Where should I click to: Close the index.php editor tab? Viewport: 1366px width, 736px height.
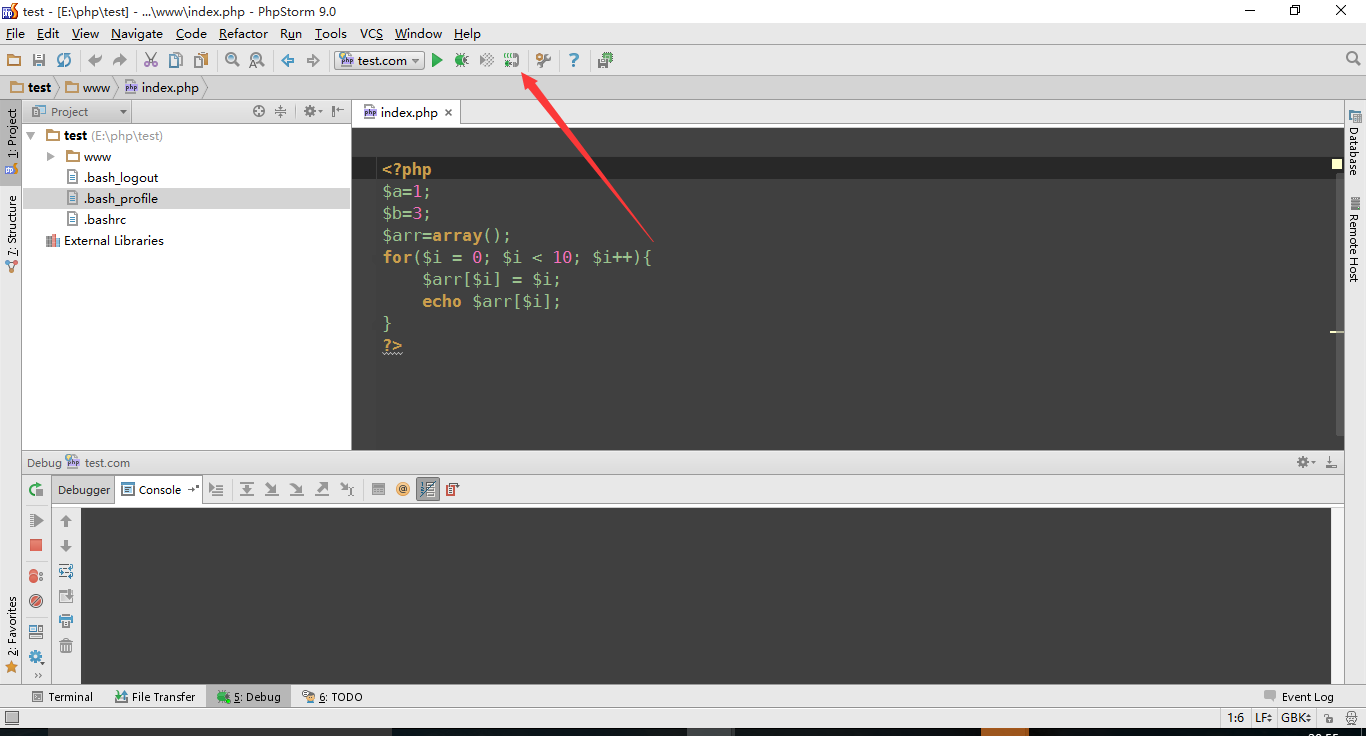[x=448, y=113]
